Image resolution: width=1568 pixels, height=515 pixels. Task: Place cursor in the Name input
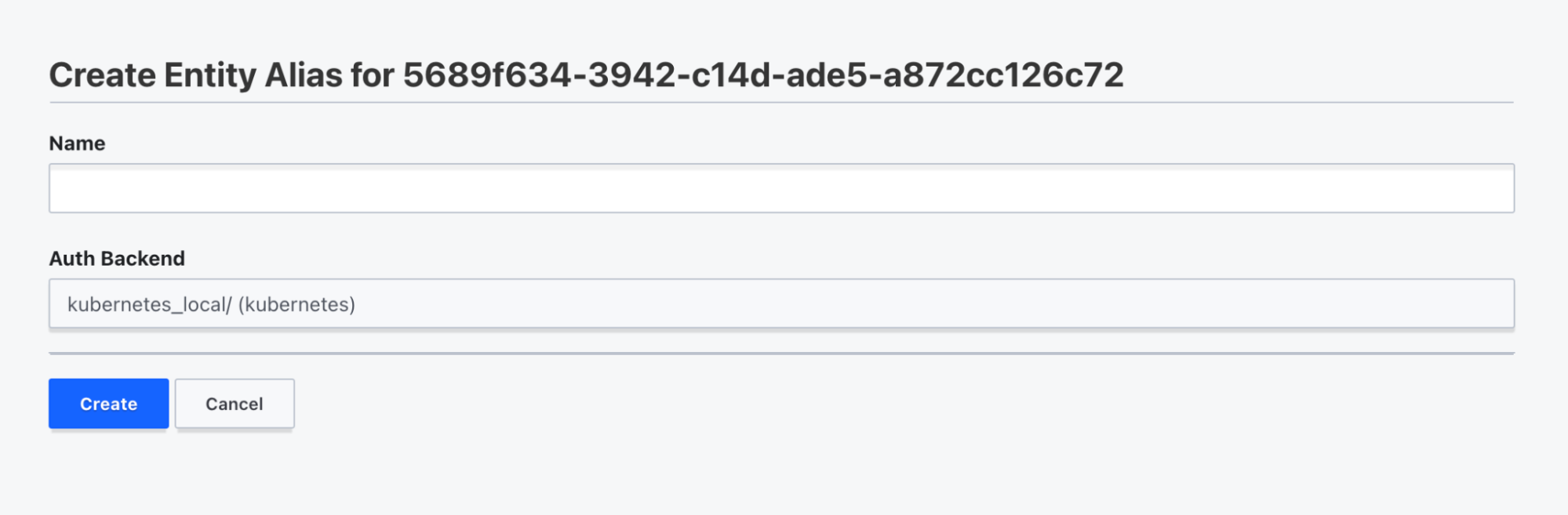click(x=780, y=188)
